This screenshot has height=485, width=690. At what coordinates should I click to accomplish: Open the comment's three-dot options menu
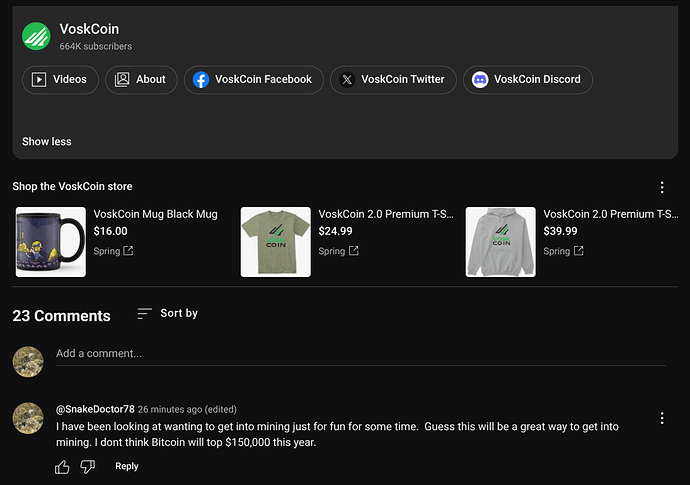[x=662, y=418]
